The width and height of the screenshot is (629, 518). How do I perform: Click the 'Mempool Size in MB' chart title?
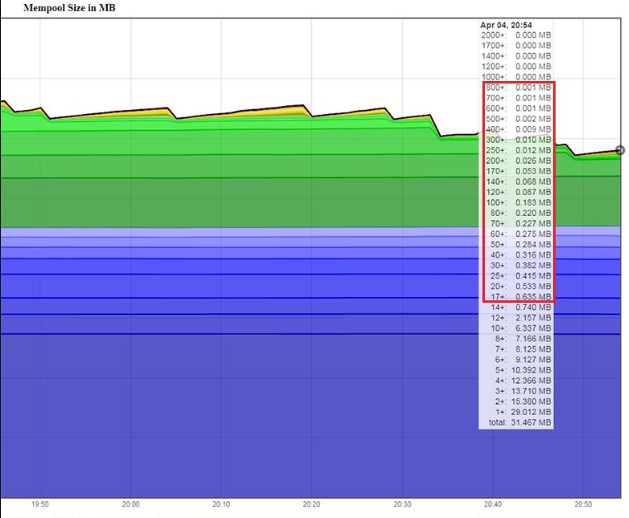[x=66, y=8]
